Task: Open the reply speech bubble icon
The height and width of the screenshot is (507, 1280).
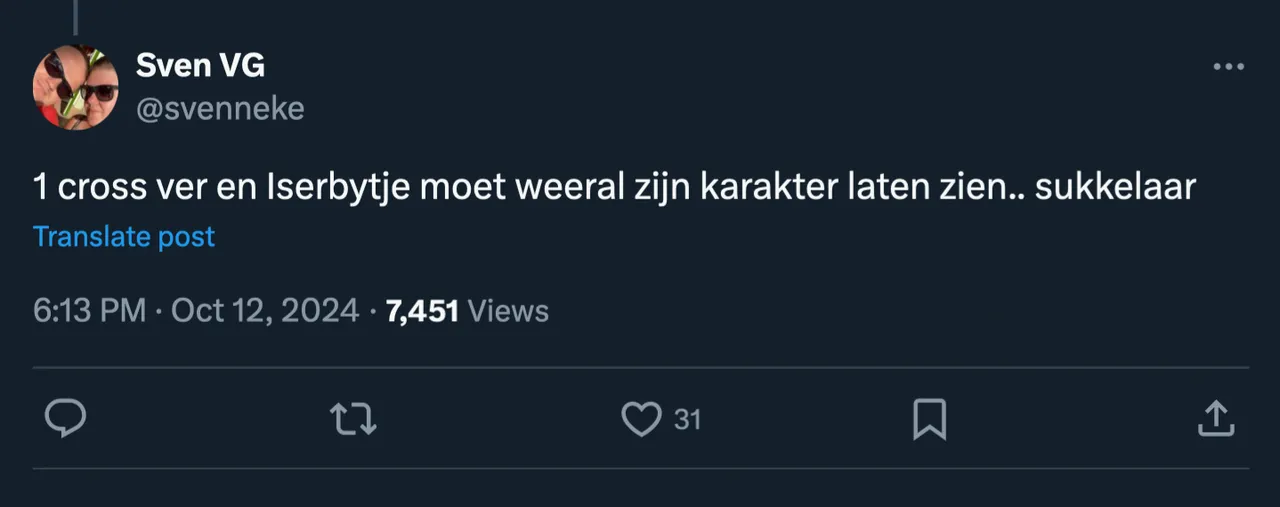Action: coord(66,419)
